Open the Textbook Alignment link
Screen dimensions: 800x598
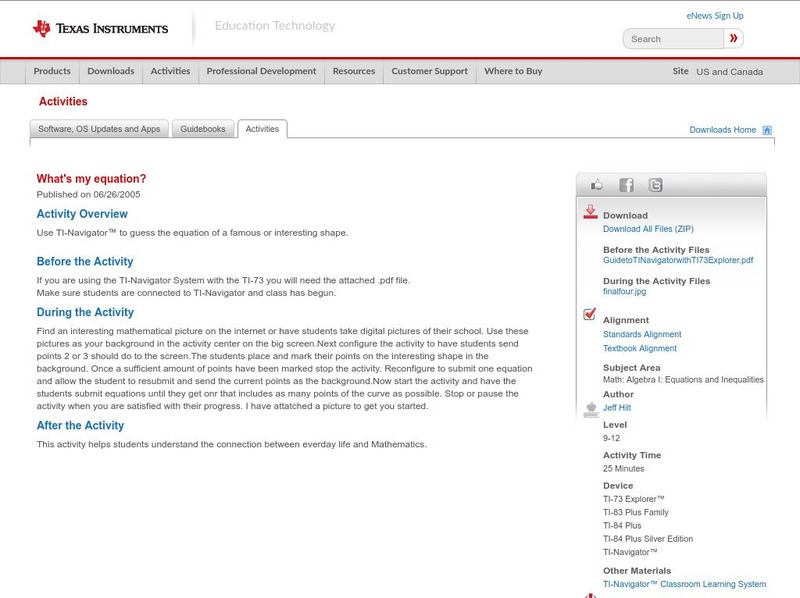point(640,348)
